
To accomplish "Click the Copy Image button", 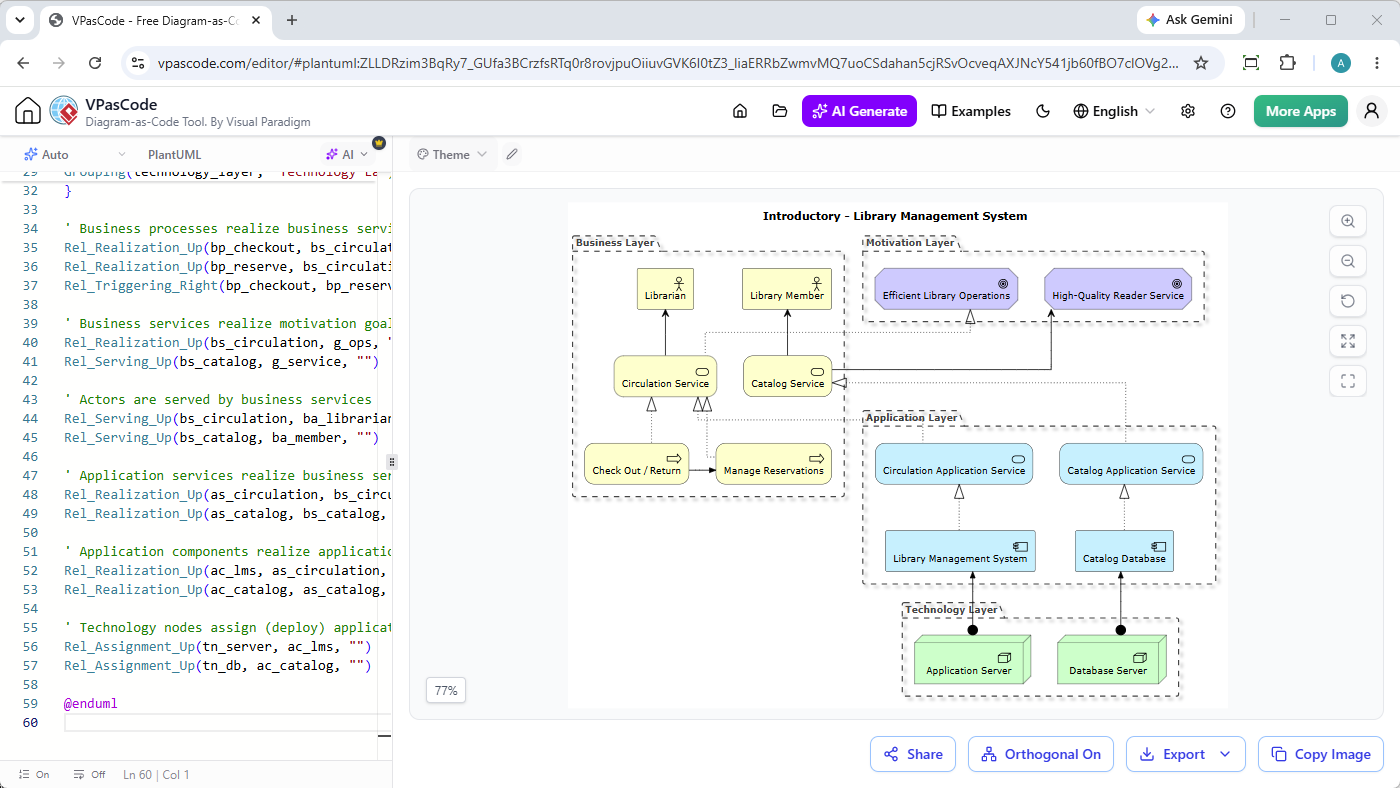I will tap(1321, 755).
